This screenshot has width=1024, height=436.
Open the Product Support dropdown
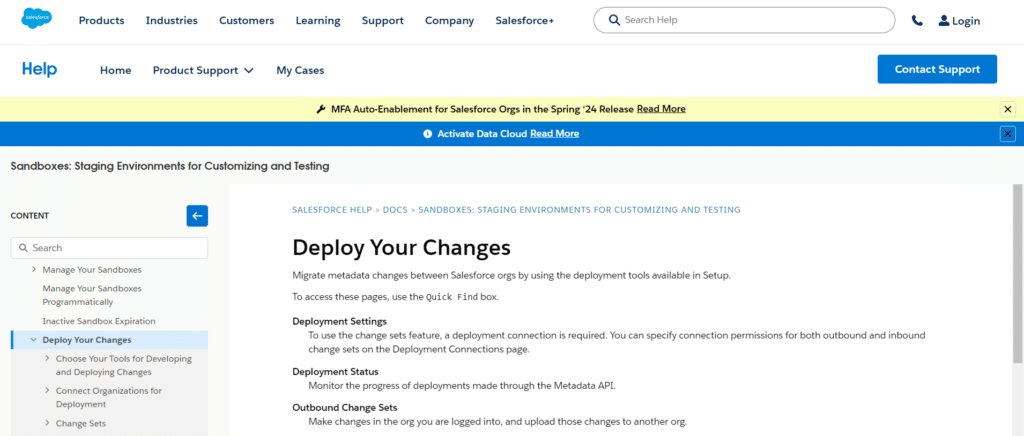(x=203, y=70)
